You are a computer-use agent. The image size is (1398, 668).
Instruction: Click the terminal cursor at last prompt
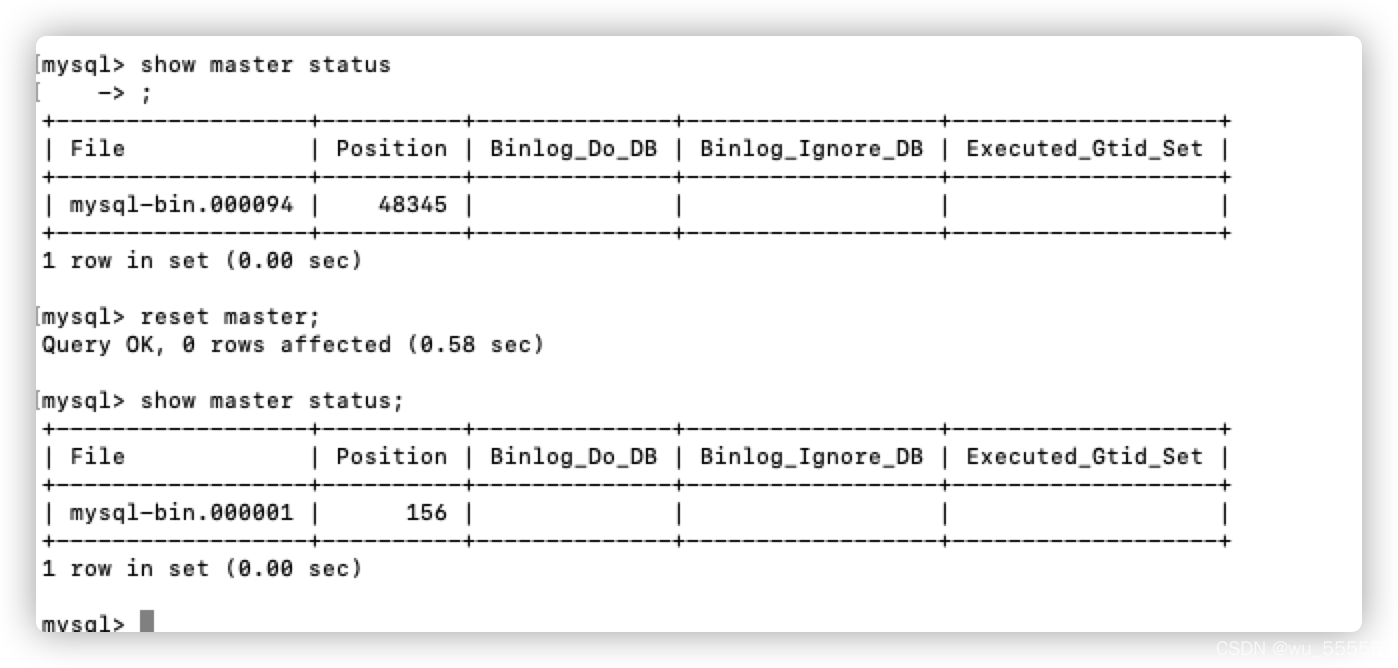point(147,621)
